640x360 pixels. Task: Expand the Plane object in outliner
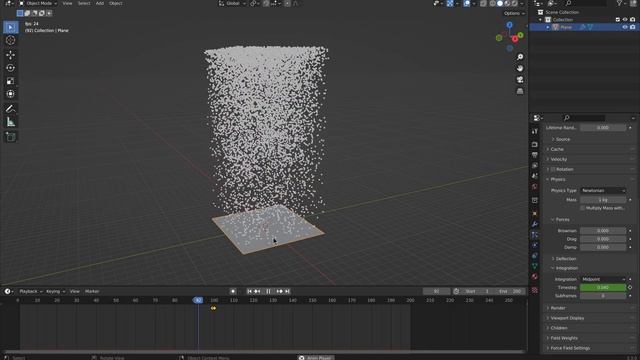[x=548, y=27]
